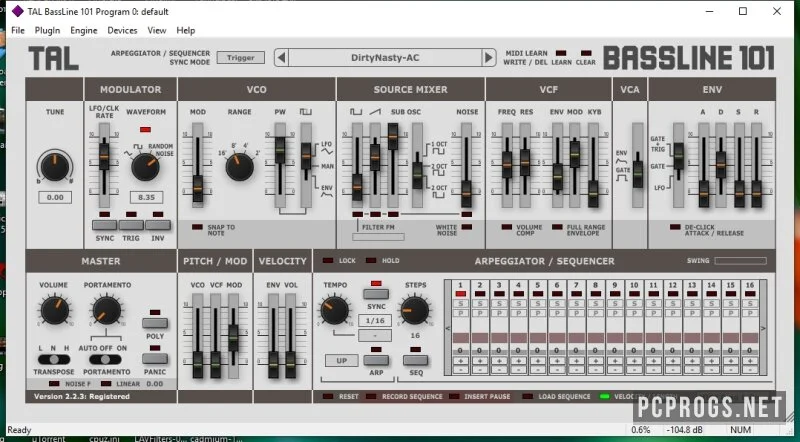Open the 1/16 note rate dropdown
This screenshot has height=442, width=800.
[x=375, y=321]
